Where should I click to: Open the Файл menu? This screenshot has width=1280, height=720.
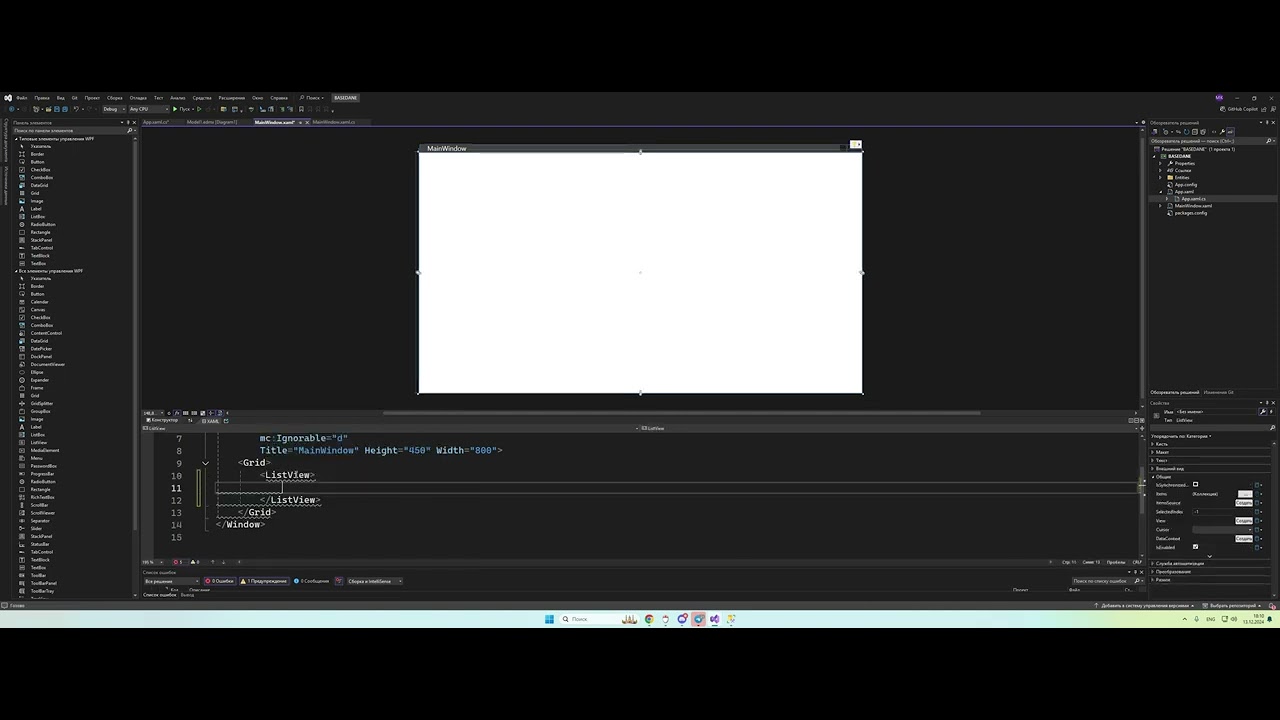click(21, 98)
